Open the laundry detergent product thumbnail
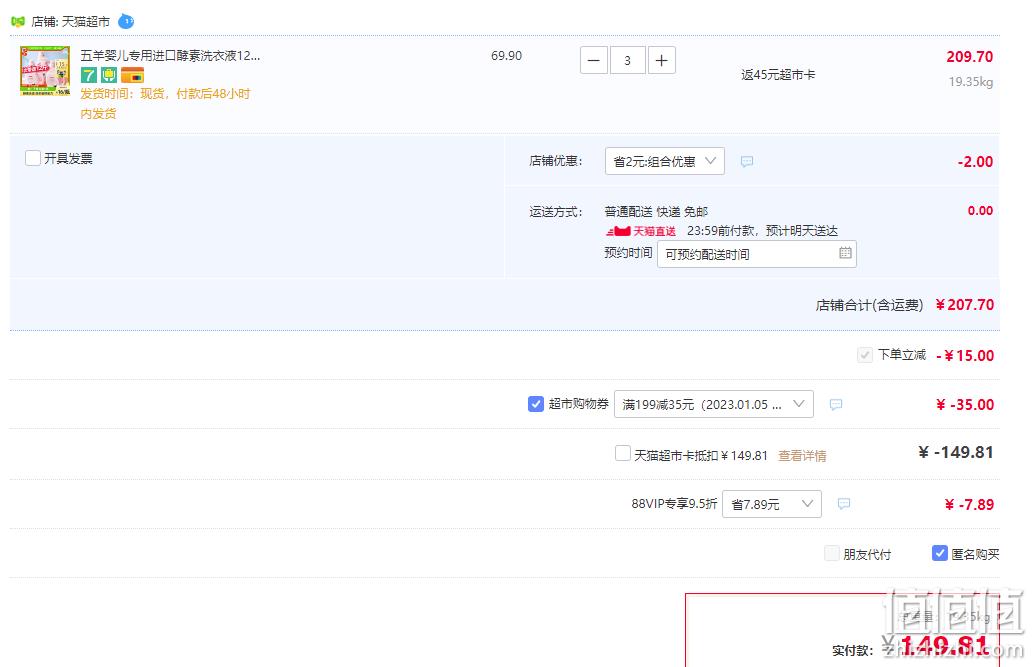Viewport: 1033px width, 667px height. pyautogui.click(x=45, y=71)
